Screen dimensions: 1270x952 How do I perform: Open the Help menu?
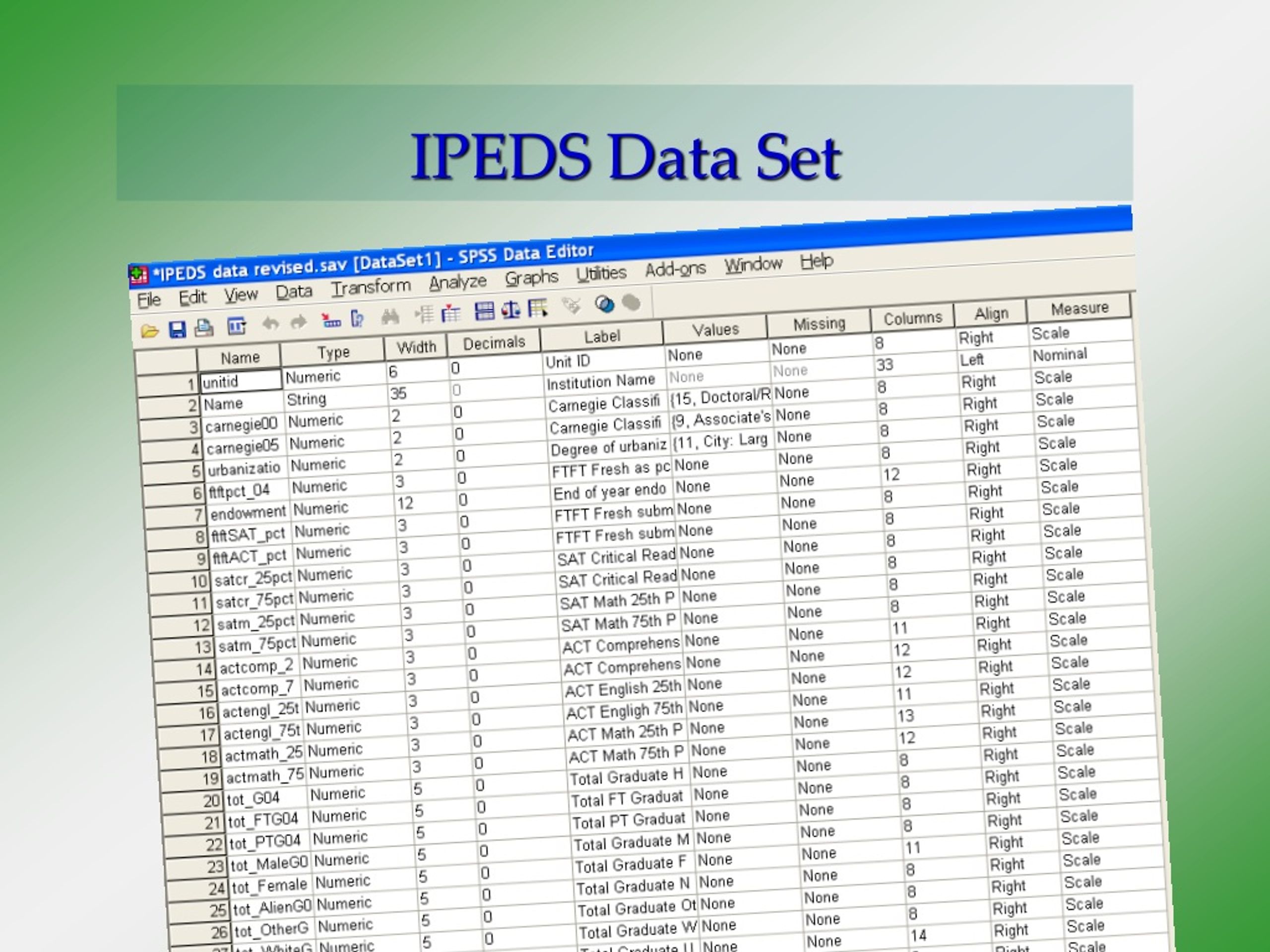pyautogui.click(x=817, y=261)
